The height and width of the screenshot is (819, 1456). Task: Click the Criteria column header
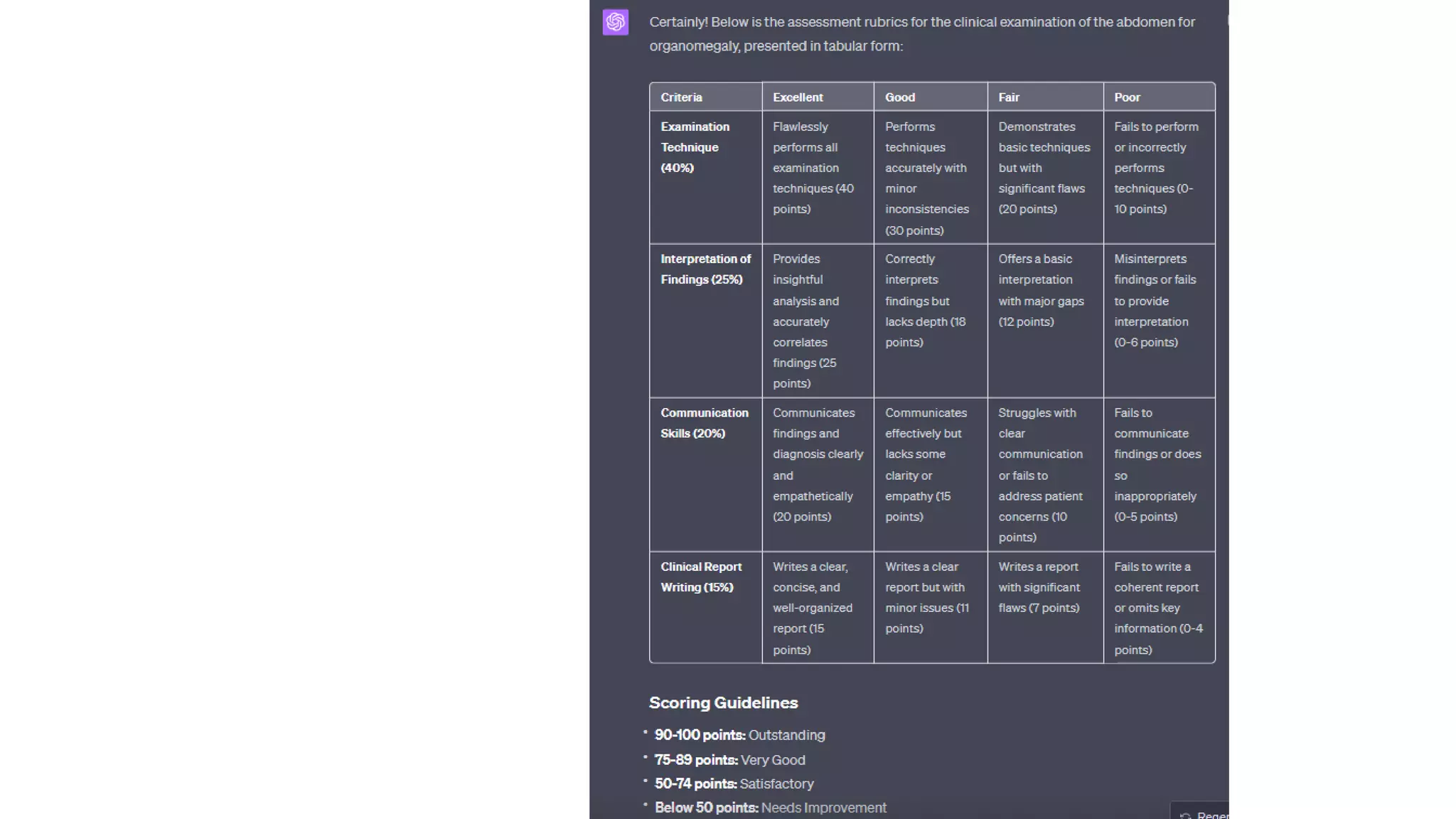pyautogui.click(x=681, y=97)
